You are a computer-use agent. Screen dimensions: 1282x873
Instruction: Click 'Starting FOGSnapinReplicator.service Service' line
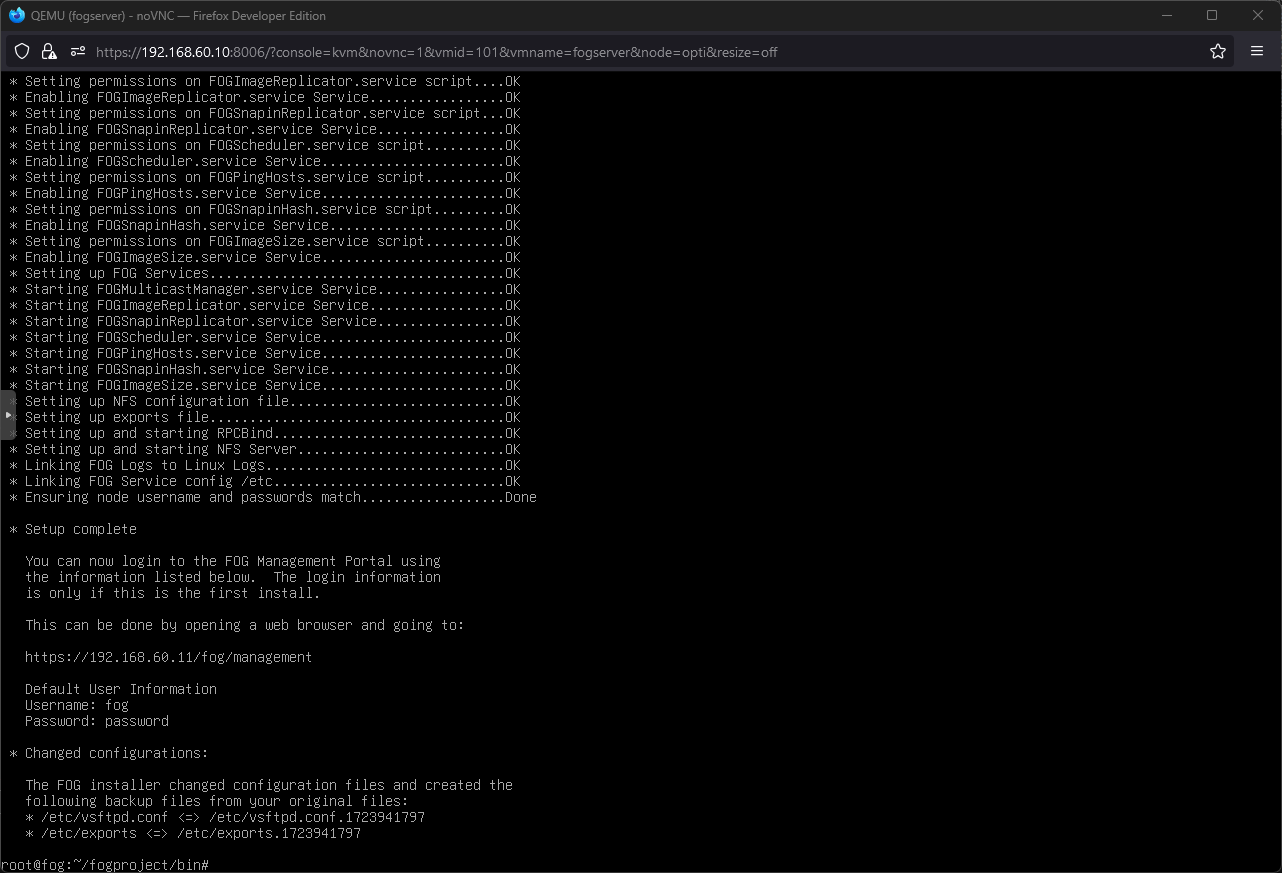[x=265, y=321]
